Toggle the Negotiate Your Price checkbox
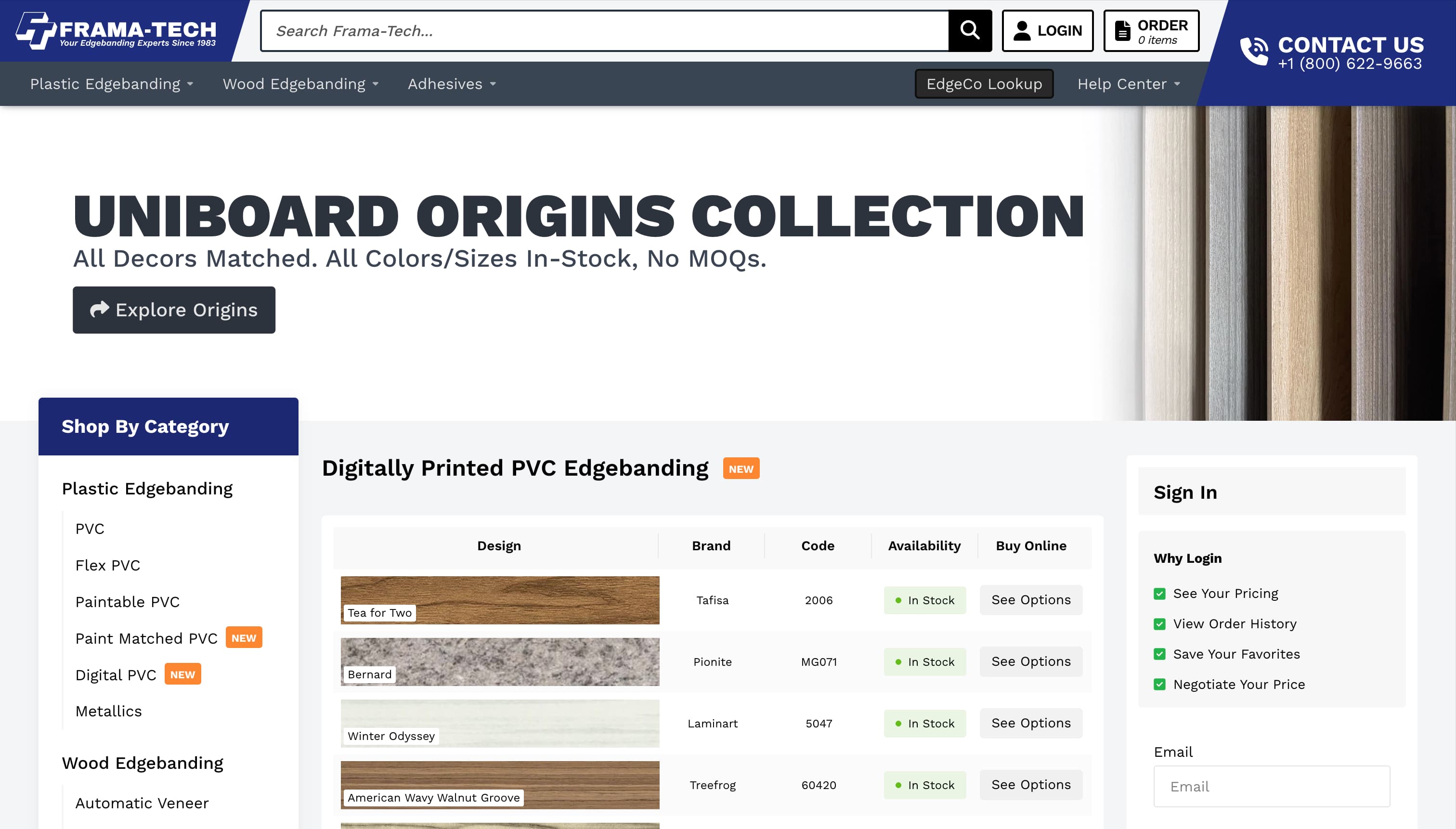 [x=1159, y=685]
